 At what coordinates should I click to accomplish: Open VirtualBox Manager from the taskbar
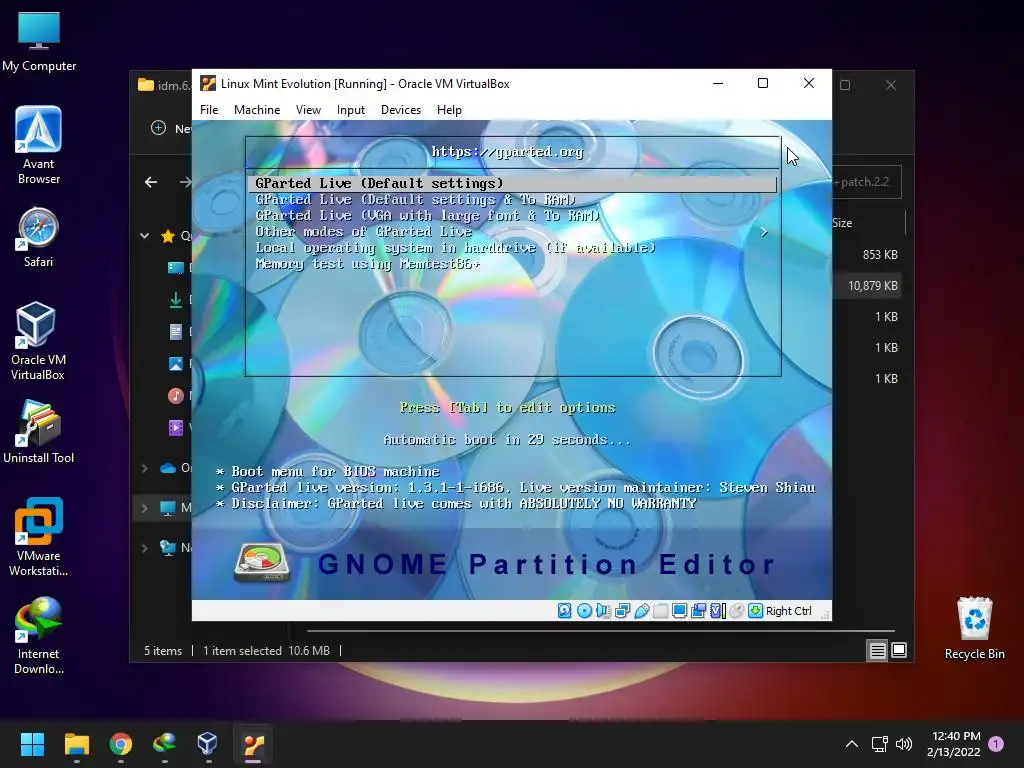tap(208, 744)
